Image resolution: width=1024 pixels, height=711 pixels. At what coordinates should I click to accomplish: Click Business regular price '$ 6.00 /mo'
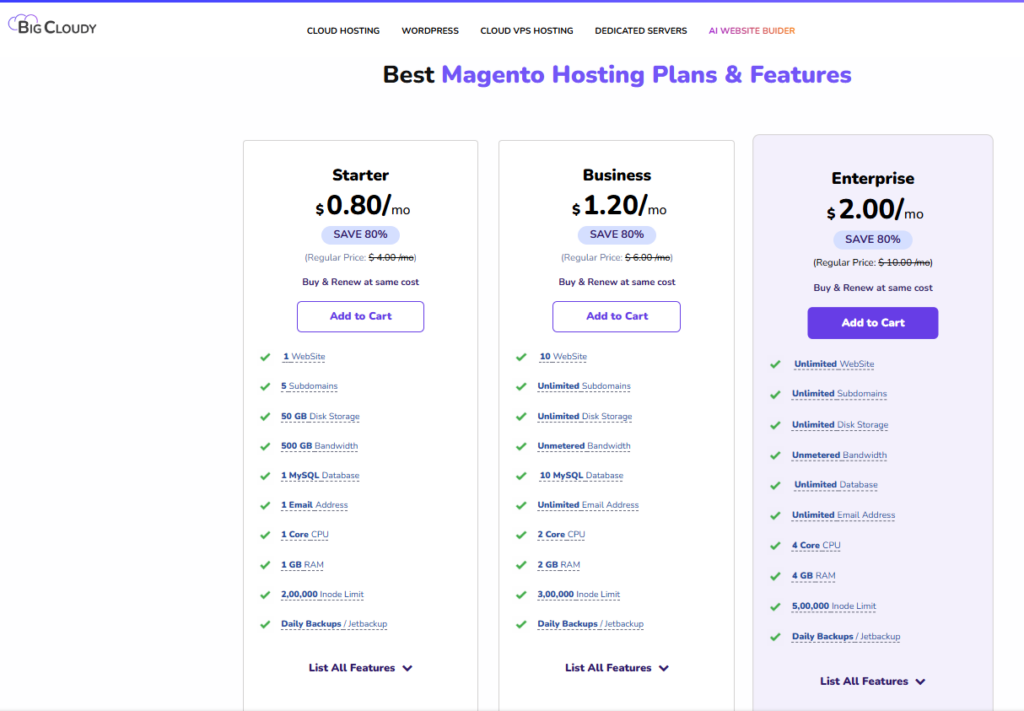tap(648, 257)
